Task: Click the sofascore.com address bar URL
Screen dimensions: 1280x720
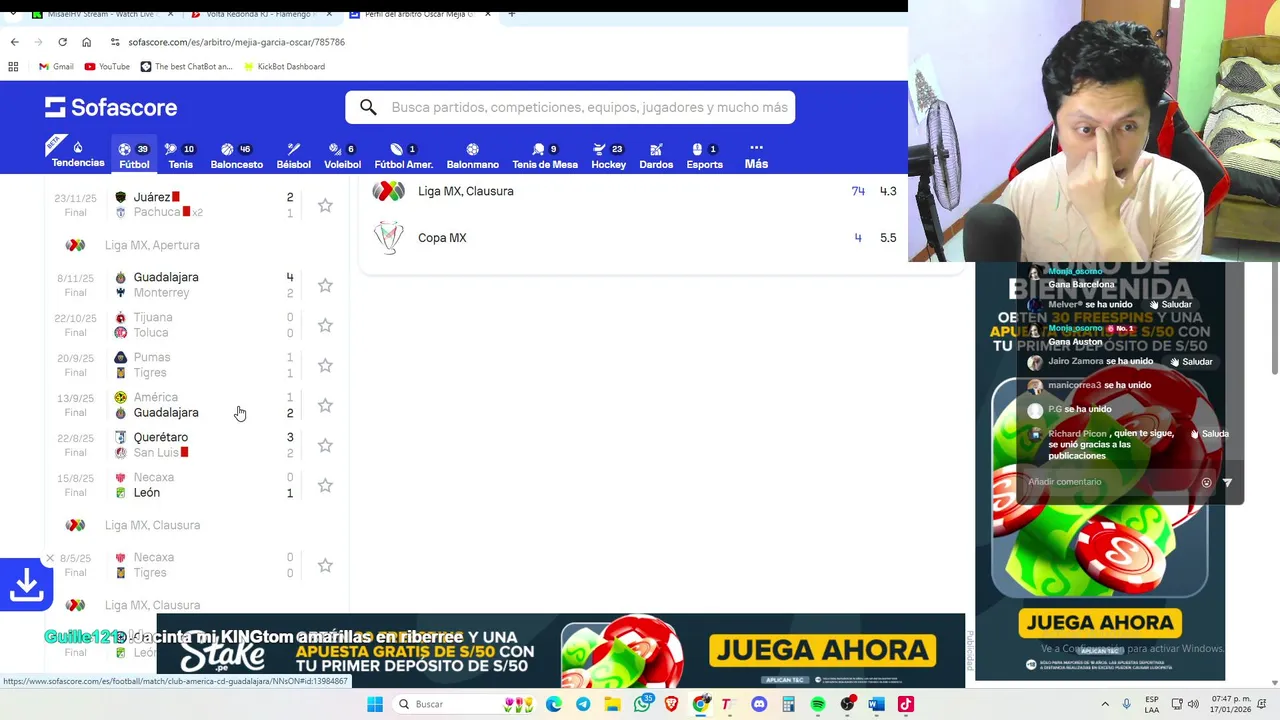Action: (236, 42)
